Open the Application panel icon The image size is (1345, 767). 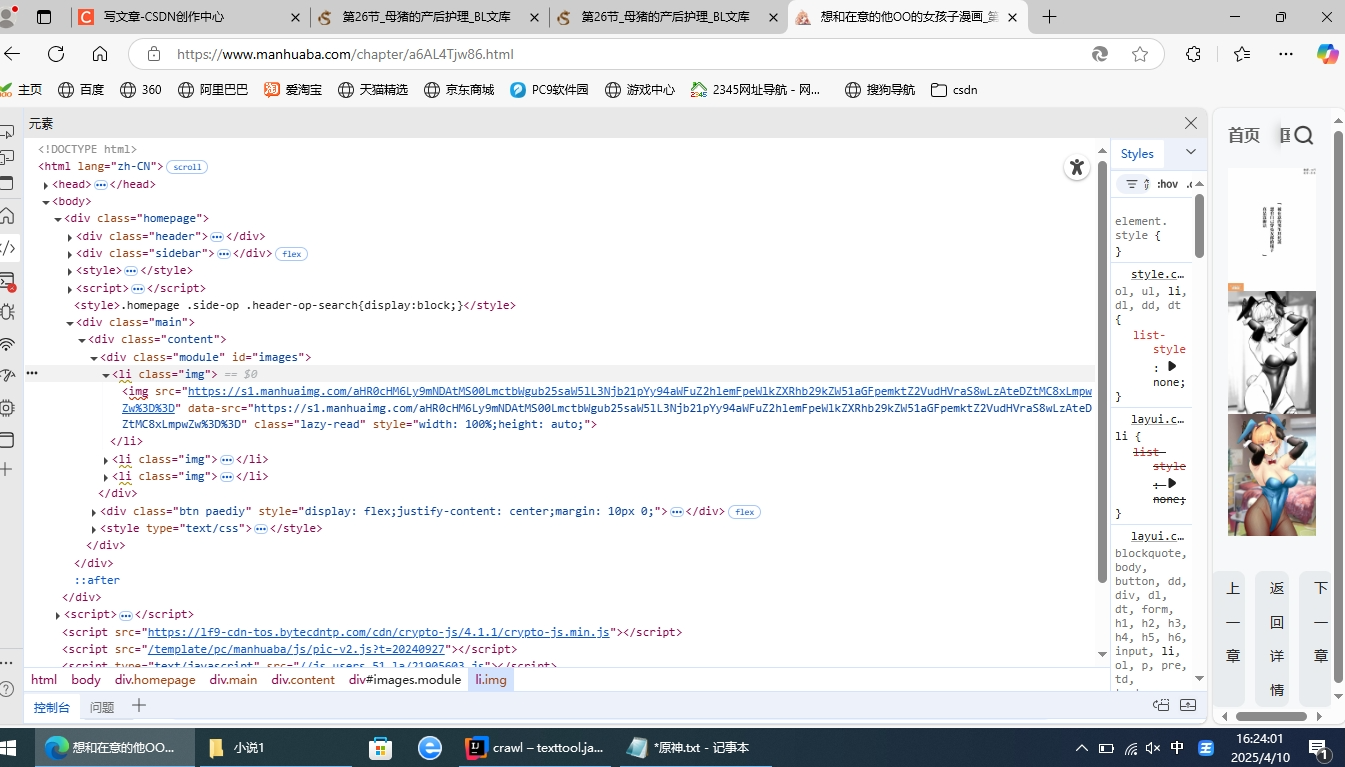(x=6, y=440)
